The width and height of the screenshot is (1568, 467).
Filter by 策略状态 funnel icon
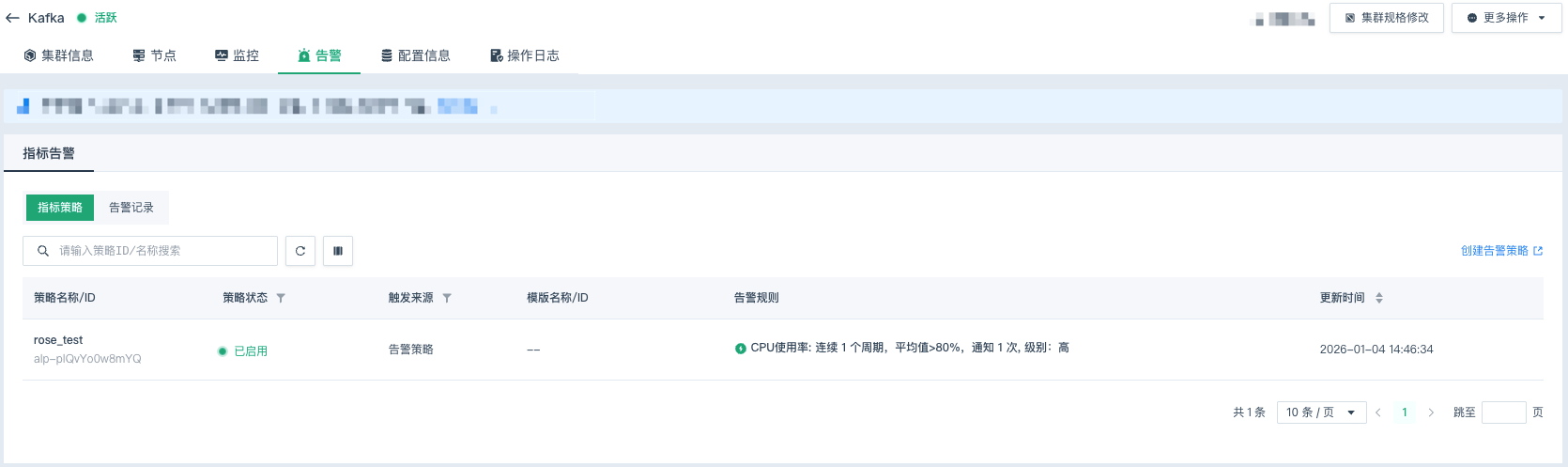(281, 298)
